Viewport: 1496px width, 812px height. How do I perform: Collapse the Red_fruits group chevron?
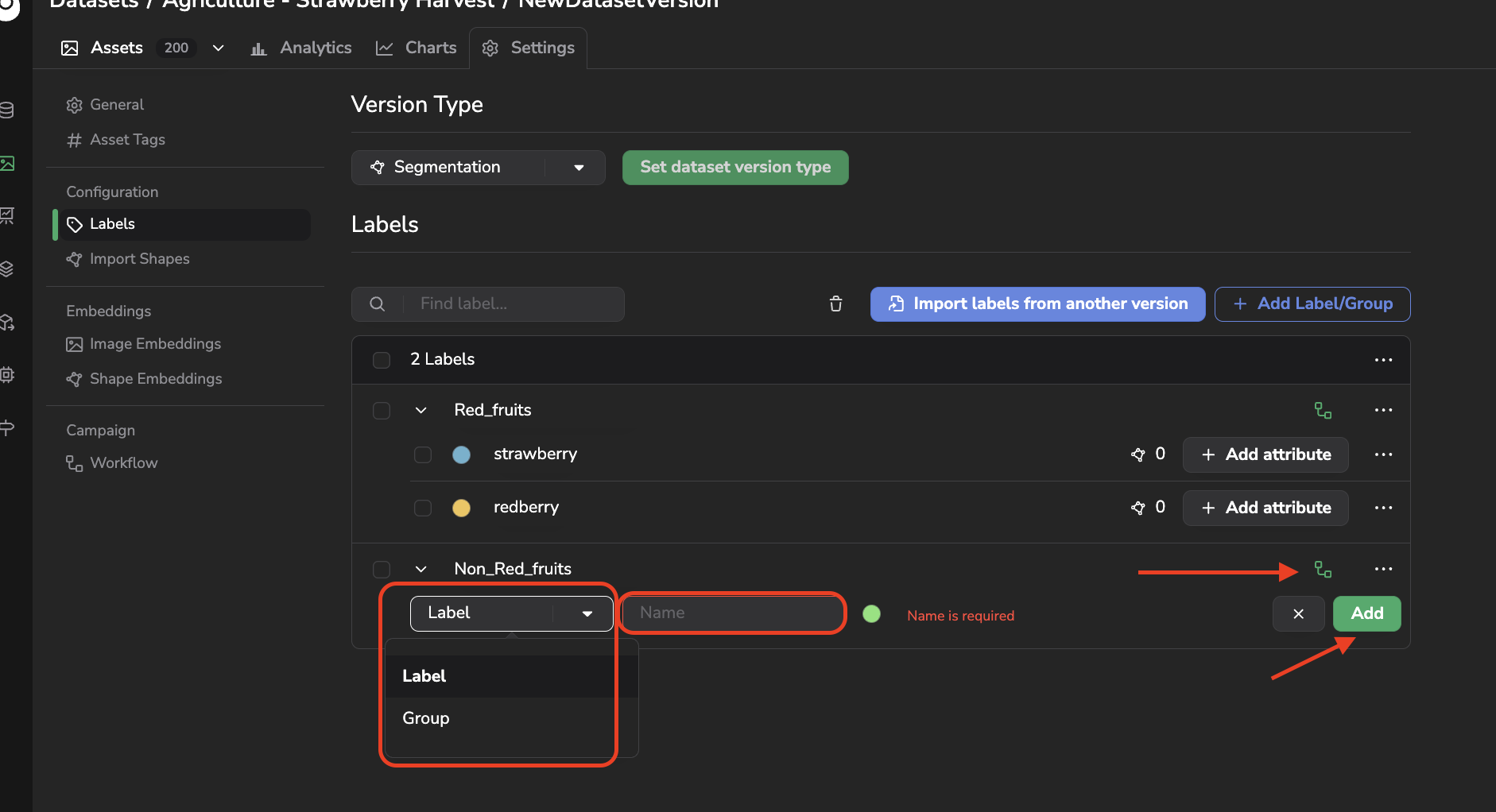coord(421,410)
